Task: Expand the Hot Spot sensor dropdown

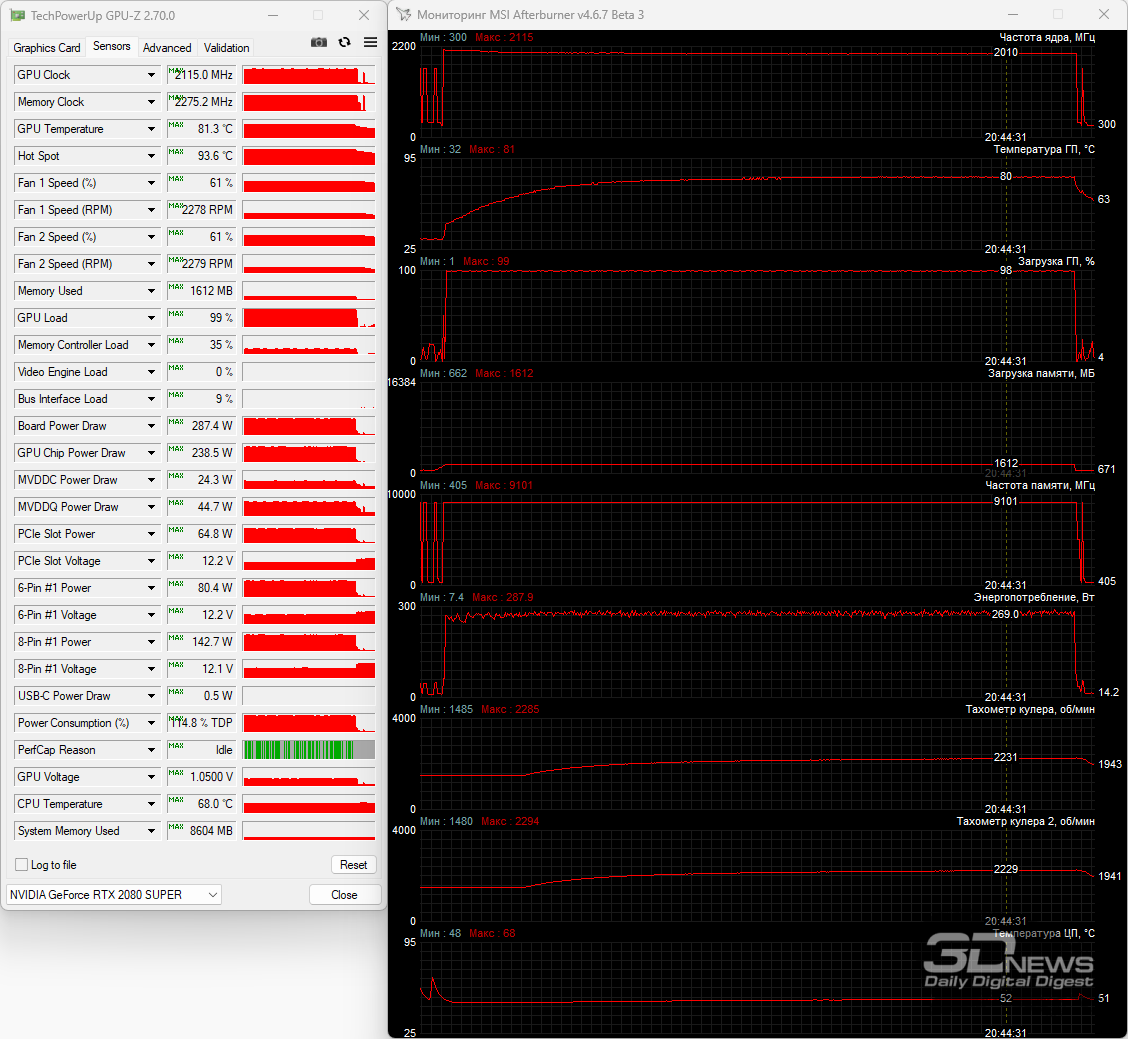Action: point(151,156)
